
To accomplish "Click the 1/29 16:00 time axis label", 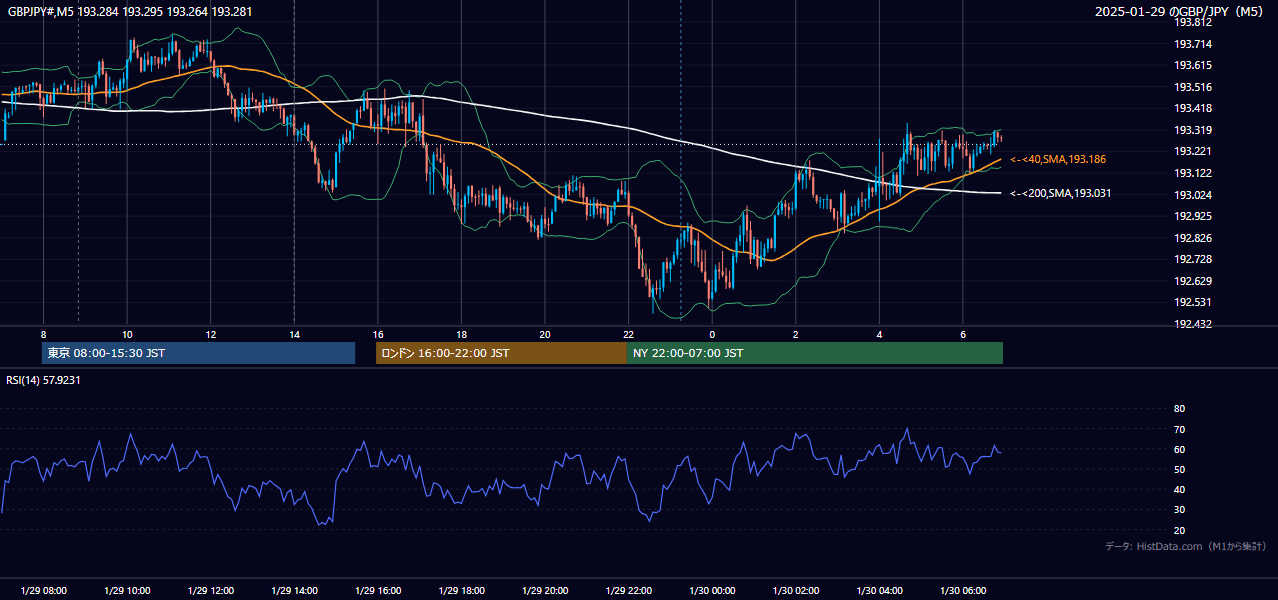I will (378, 591).
